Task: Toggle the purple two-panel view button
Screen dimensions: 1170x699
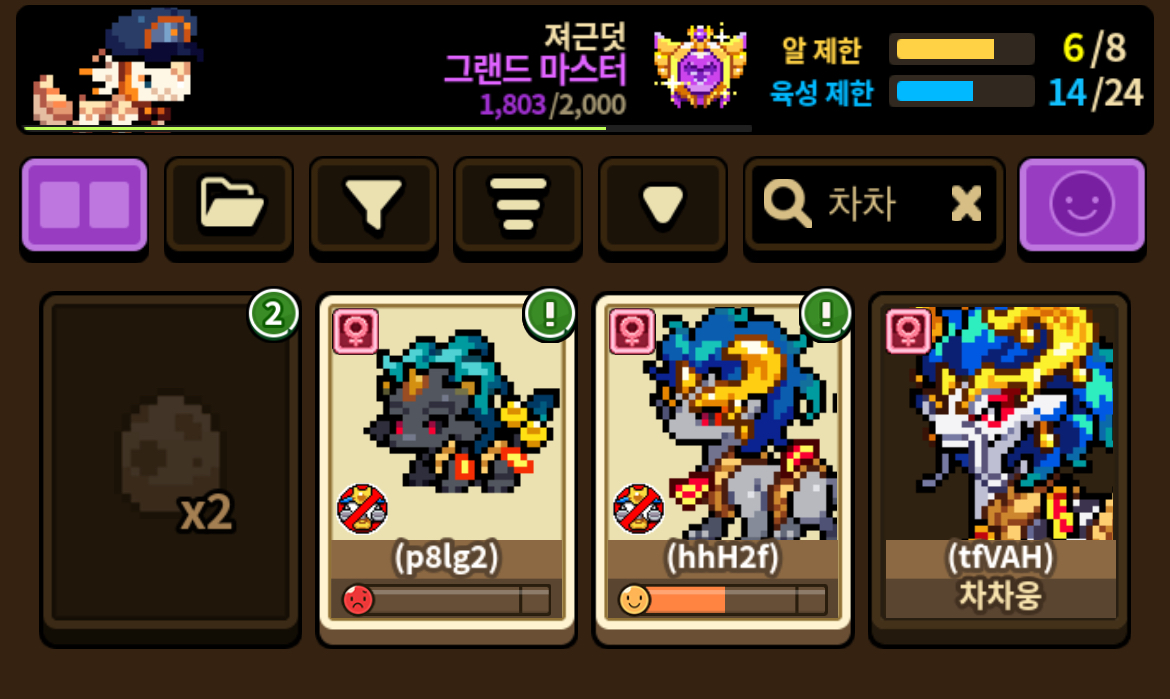Action: point(84,204)
